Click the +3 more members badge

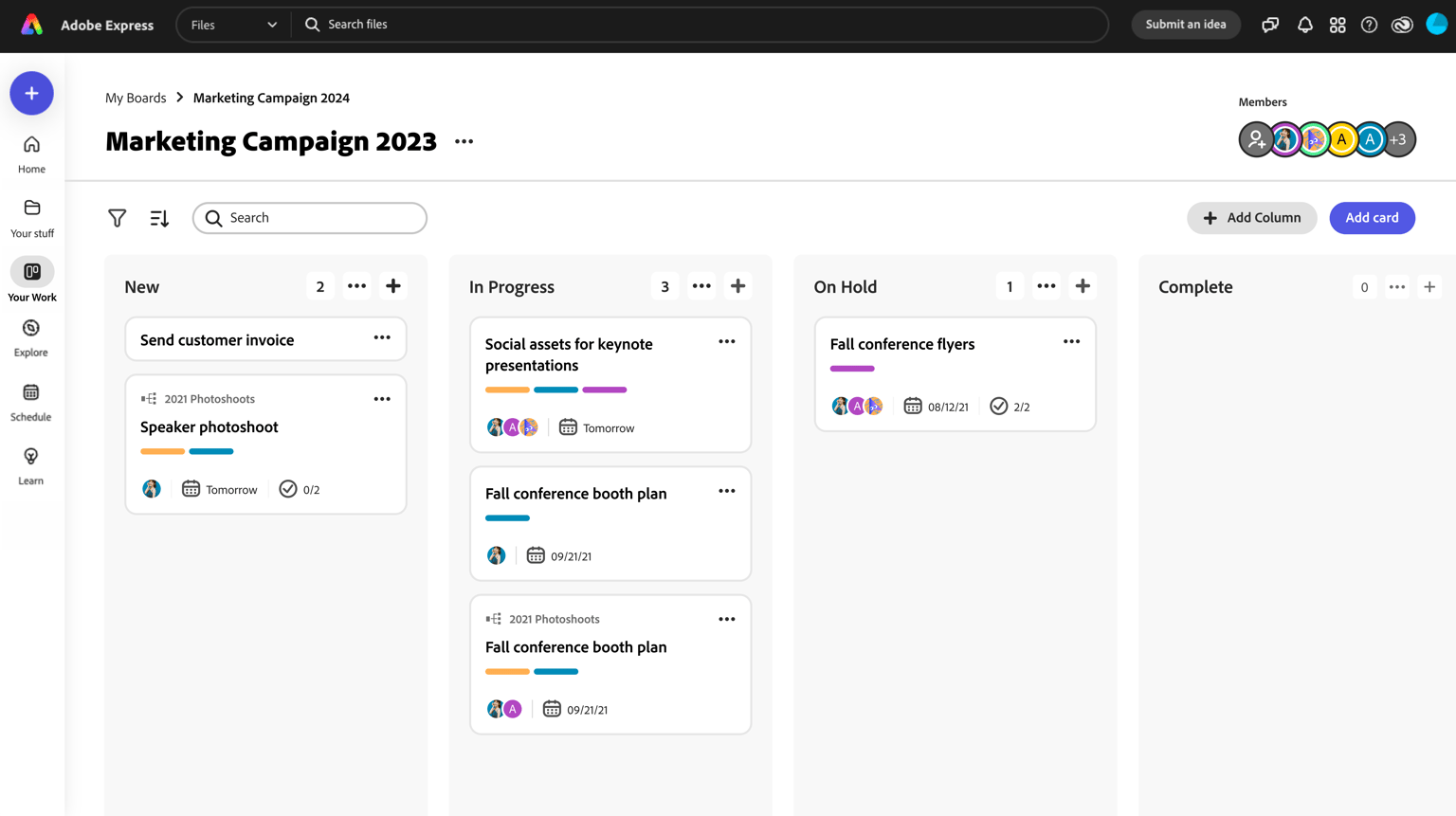[x=1399, y=139]
